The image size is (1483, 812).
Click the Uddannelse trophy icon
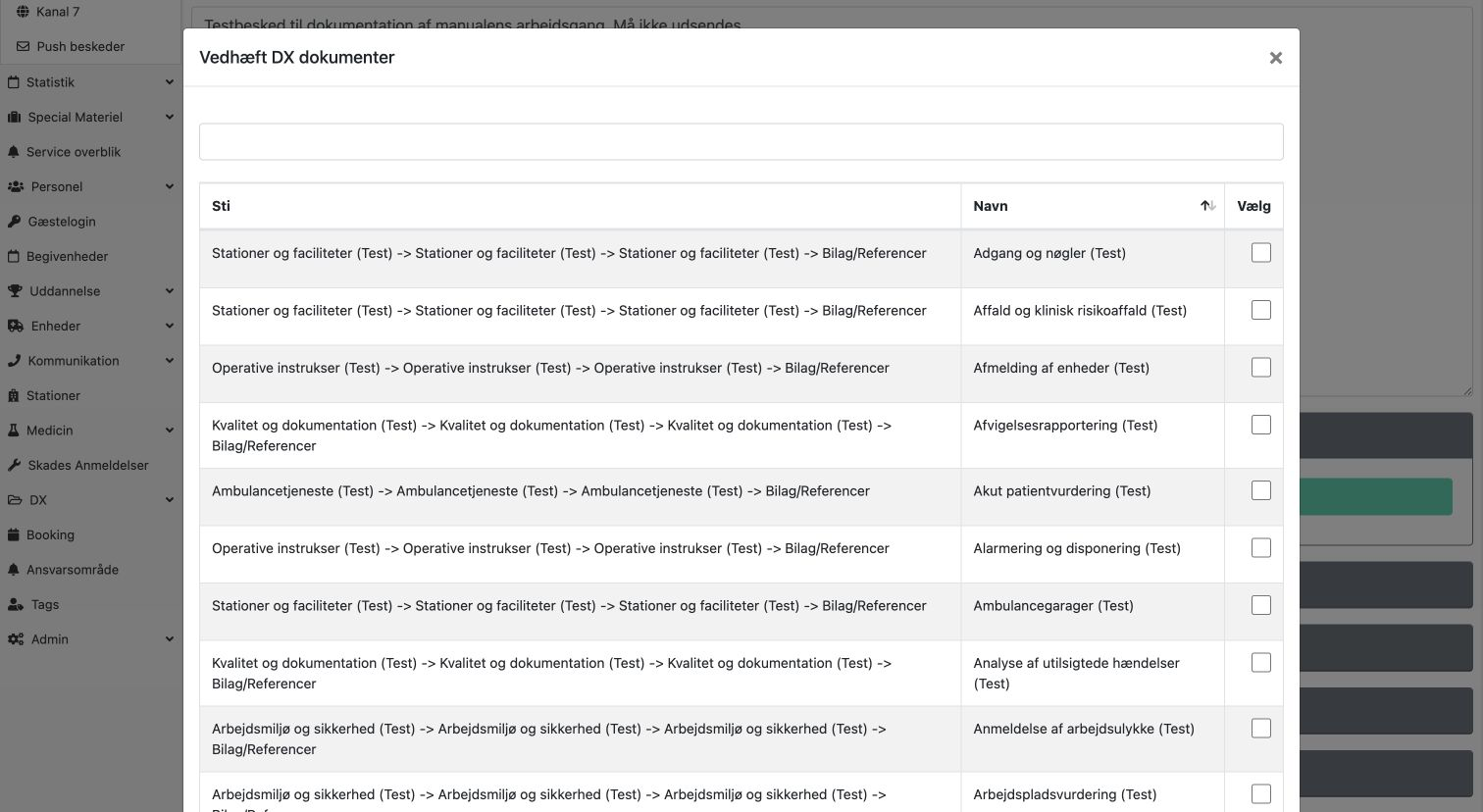15,291
